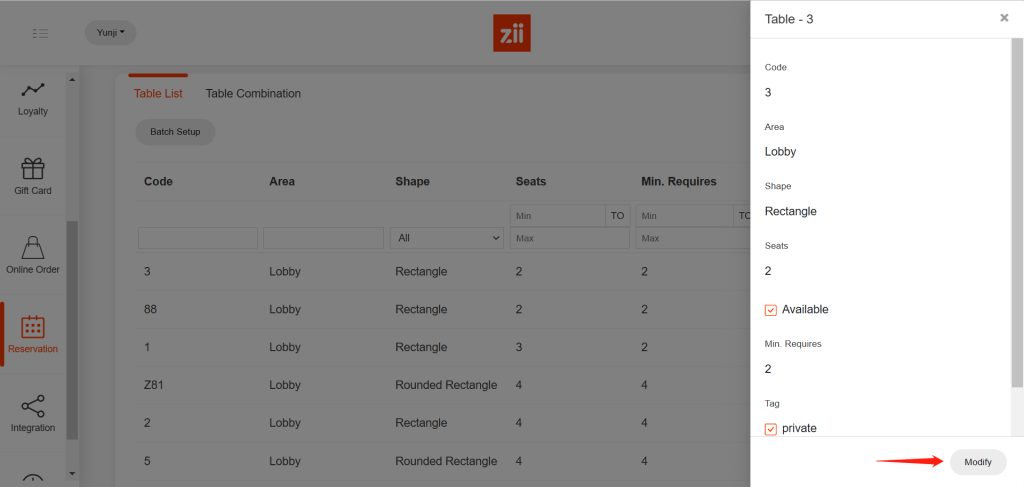Screen dimensions: 1024x487
Task: Focus the Code filter input field
Action: click(x=198, y=238)
